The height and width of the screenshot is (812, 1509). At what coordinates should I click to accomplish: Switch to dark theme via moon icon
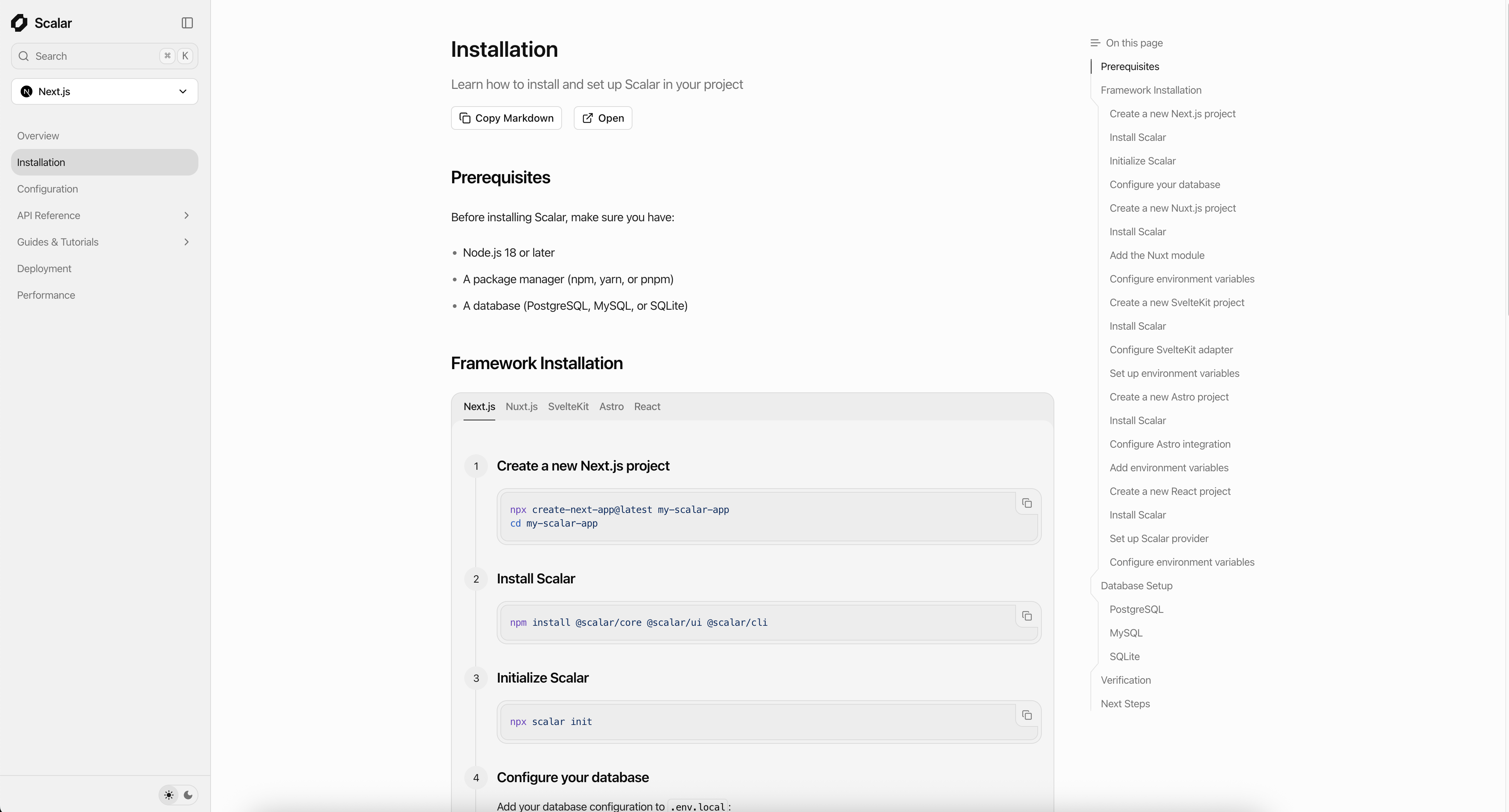[x=188, y=796]
